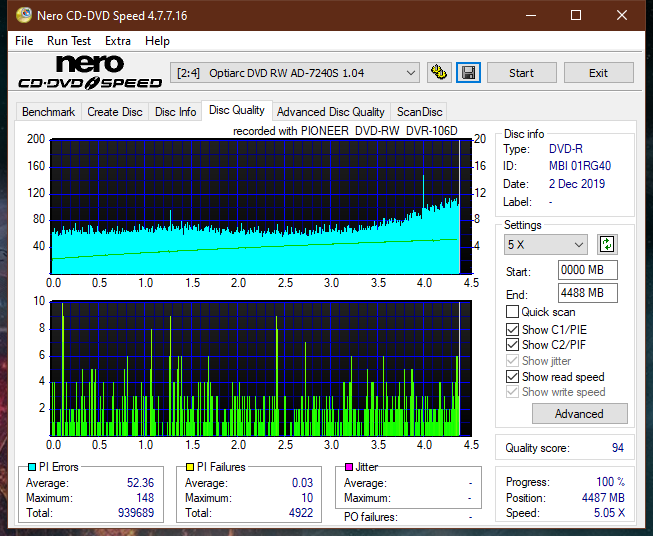Minimize the Nero CD-DVD Speed window

[x=531, y=15]
